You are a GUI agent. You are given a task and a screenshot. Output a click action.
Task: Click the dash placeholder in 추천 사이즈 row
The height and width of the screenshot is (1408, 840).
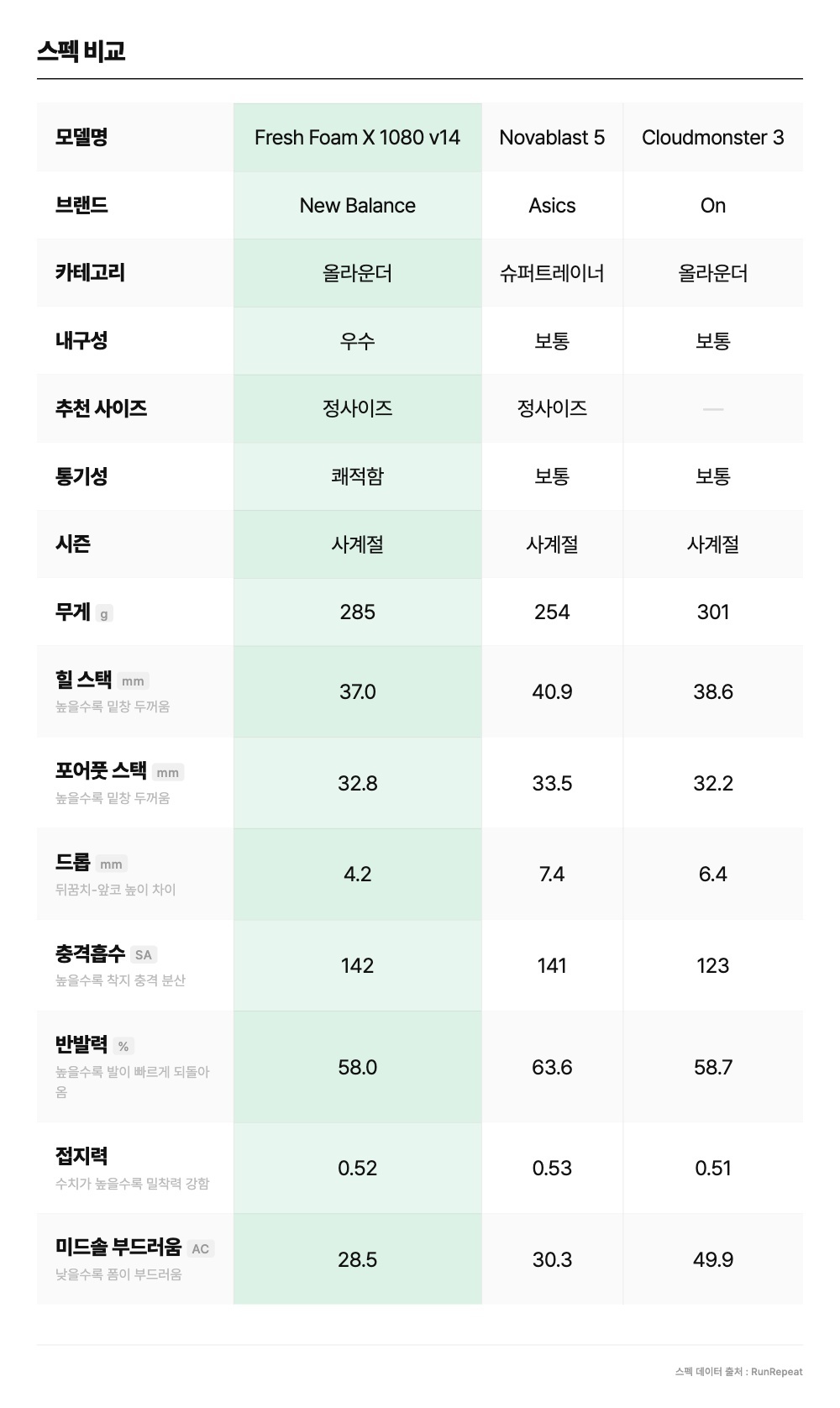coord(712,409)
